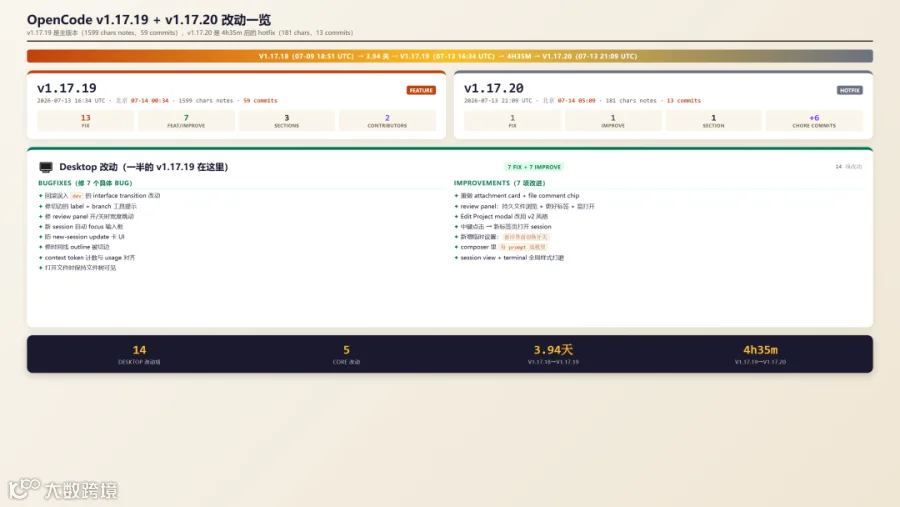Click the 7 FIX + 7 IMPROVE tag
The image size is (900, 507).
pos(534,167)
